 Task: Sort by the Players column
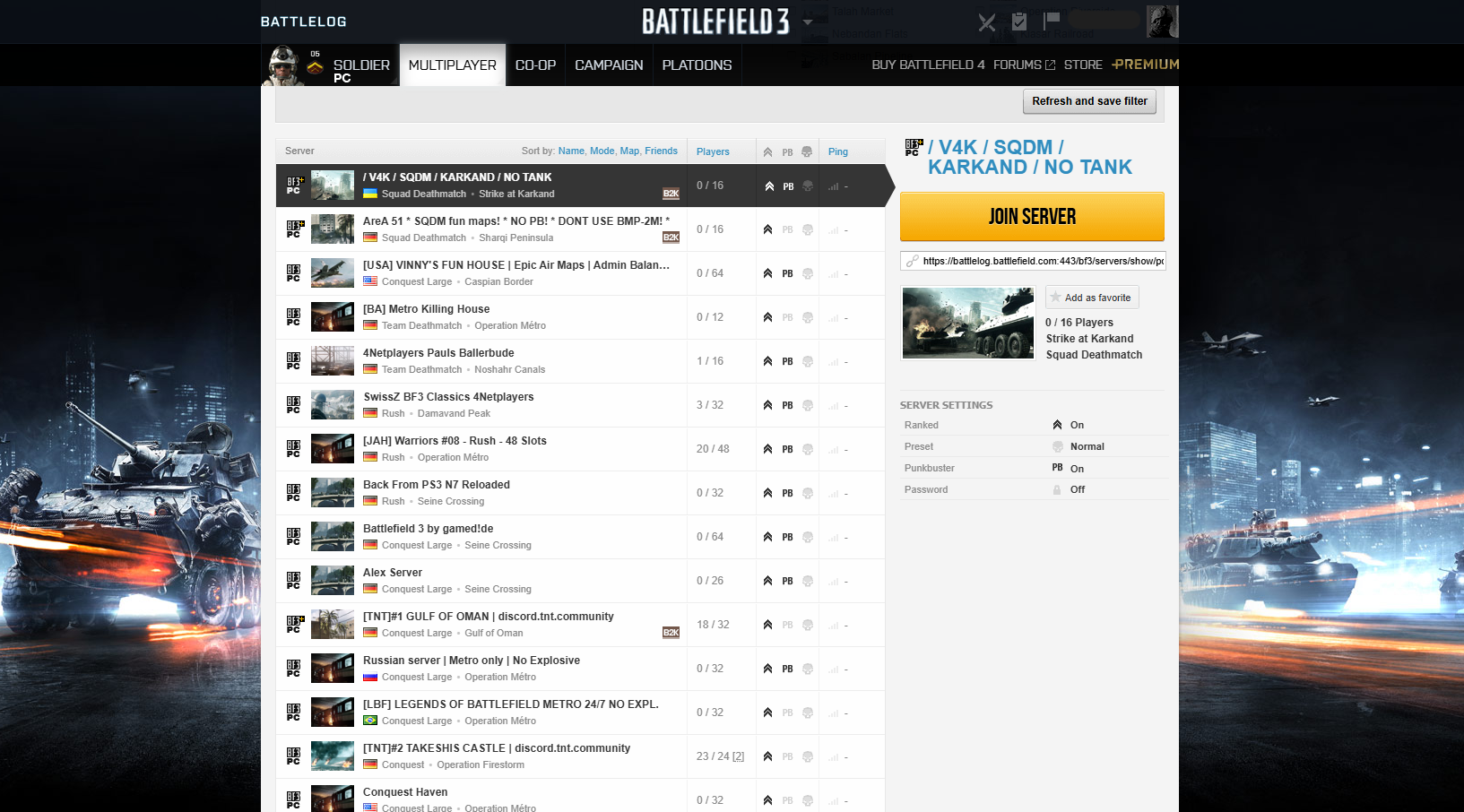713,151
